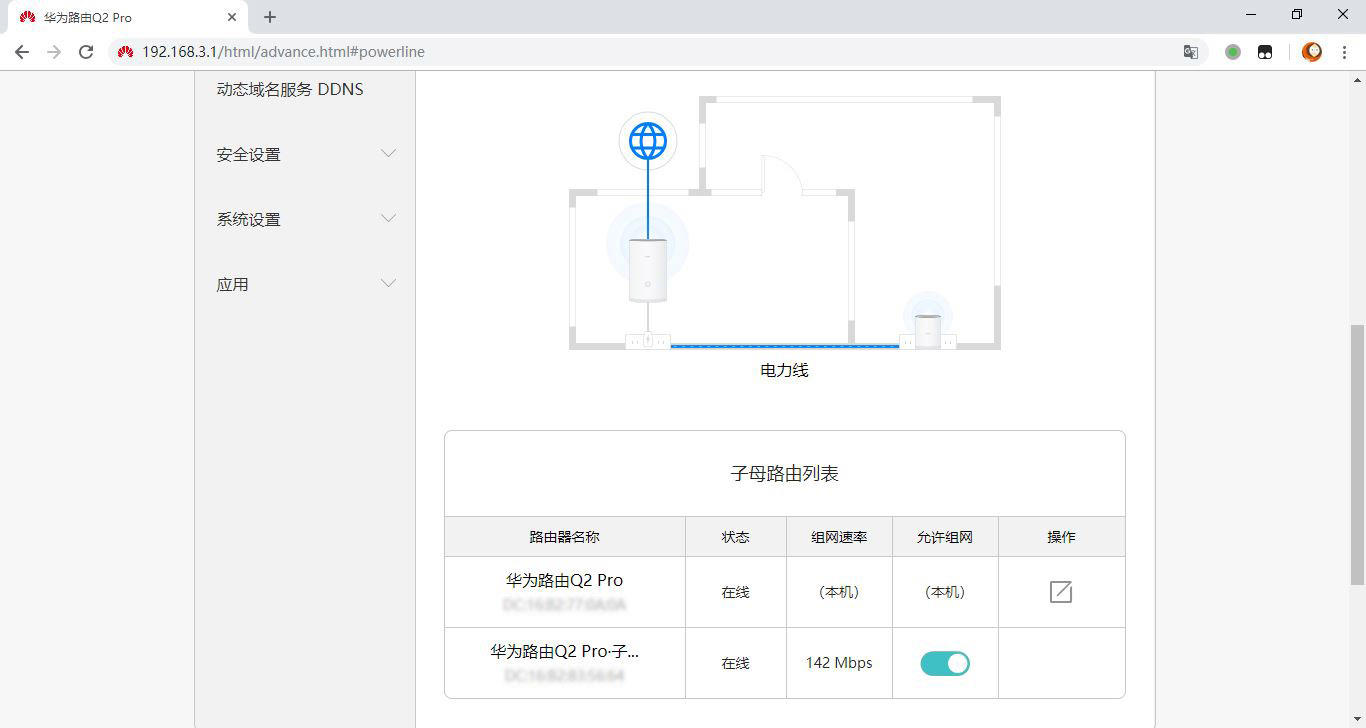
Task: Expand the 系统设置 menu chevron
Action: point(389,219)
